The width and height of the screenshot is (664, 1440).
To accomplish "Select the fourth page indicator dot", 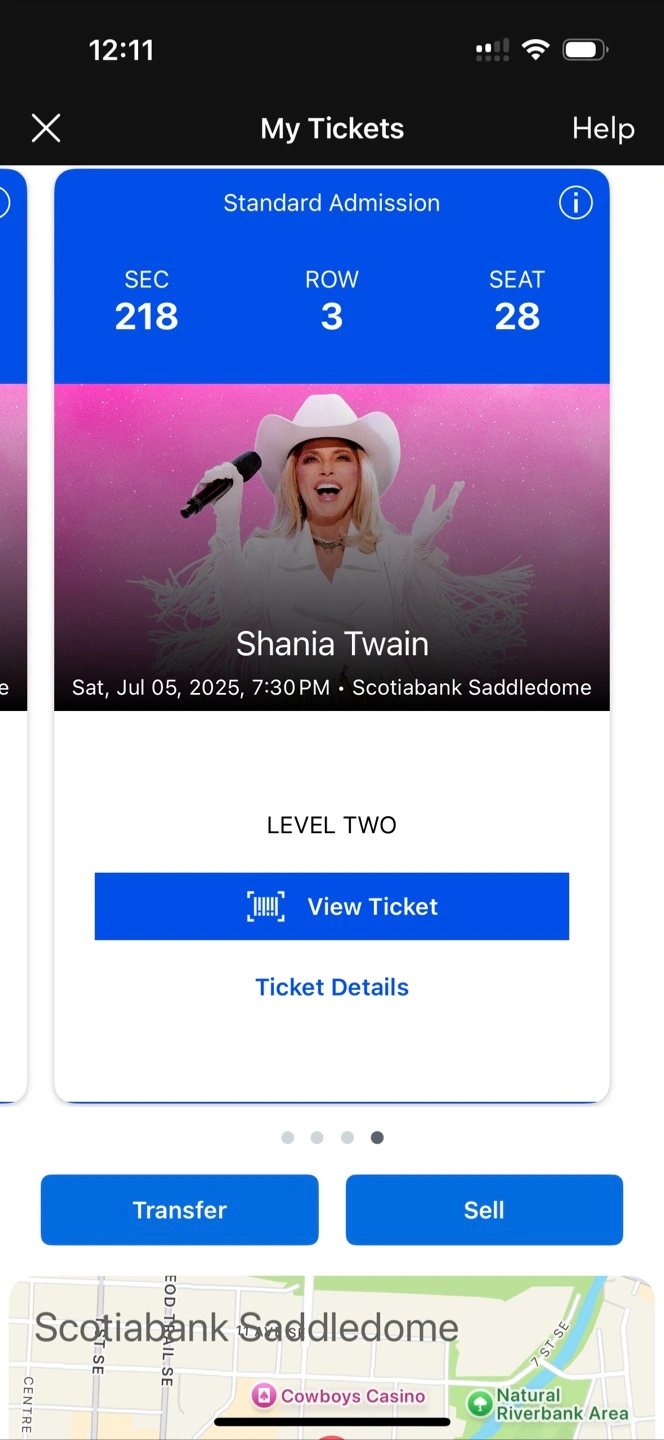I will 377,1137.
